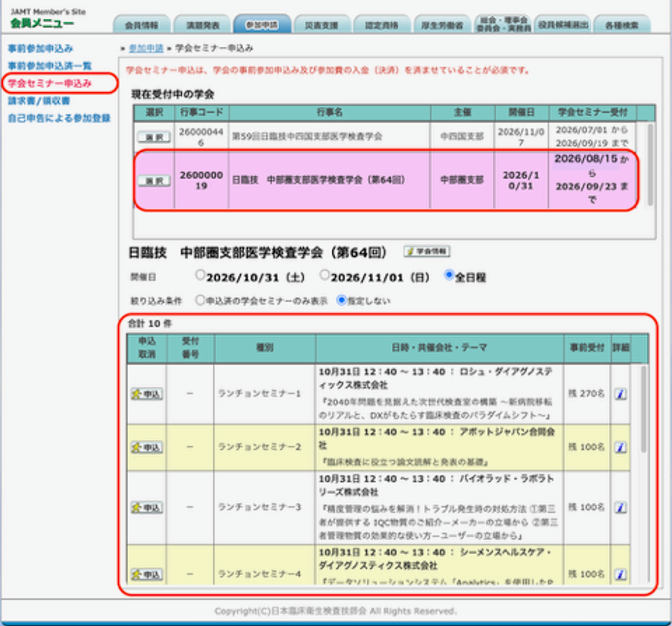Image resolution: width=672 pixels, height=626 pixels.
Task: Switch to the 演題発表 tab
Action: pos(203,24)
